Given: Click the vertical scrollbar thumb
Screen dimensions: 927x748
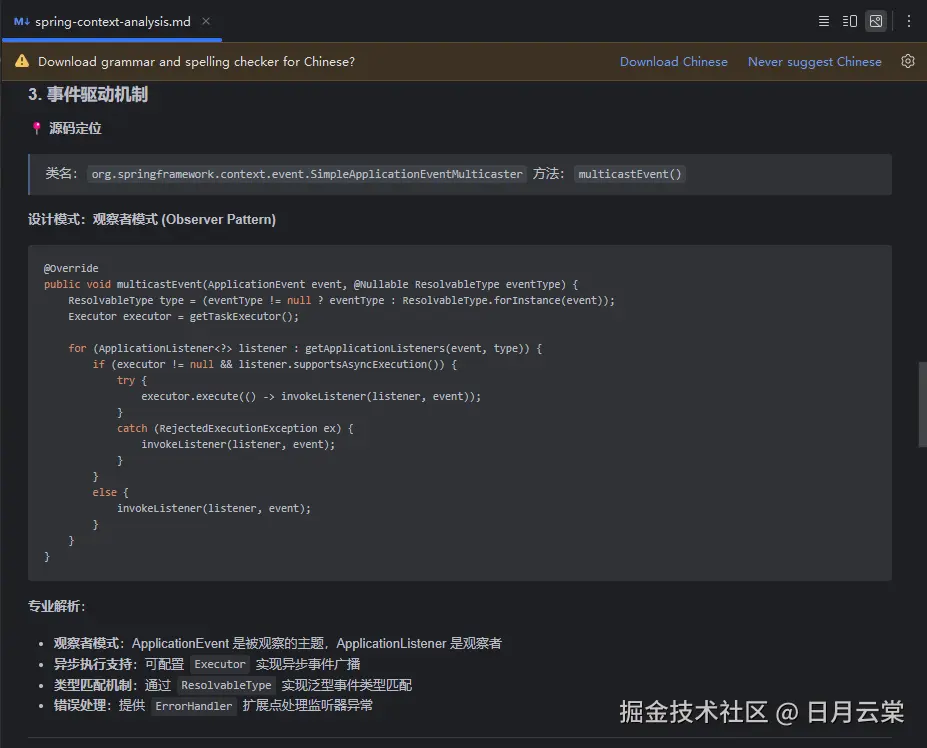Looking at the screenshot, I should coord(922,404).
